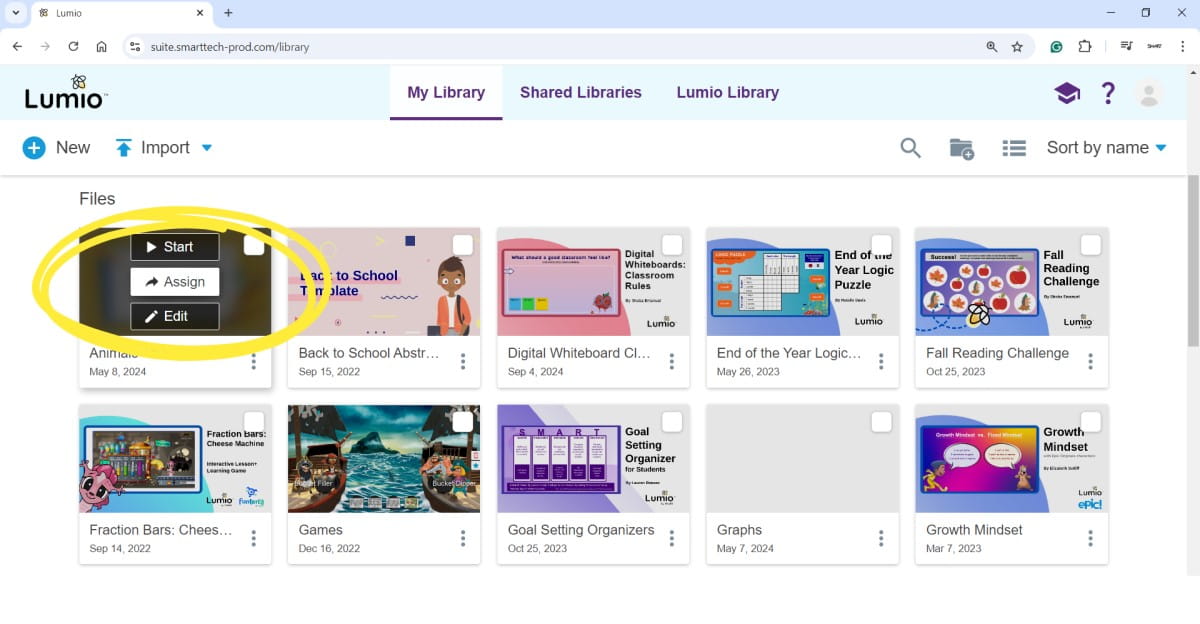Check the Growth Mindset file checkbox
Screen dimensions: 1200x624
pos(1090,421)
